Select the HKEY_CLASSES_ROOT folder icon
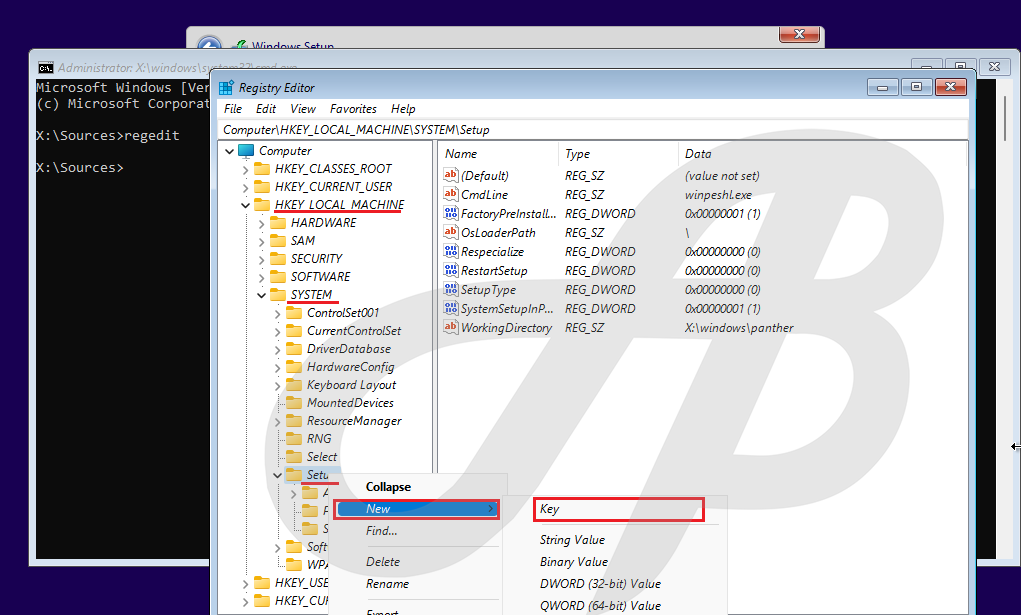This screenshot has width=1021, height=615. (262, 169)
